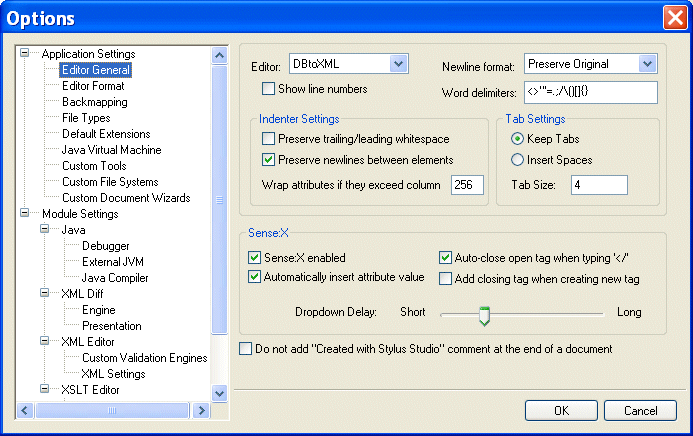The width and height of the screenshot is (693, 436).
Task: Disable Sense:X enabled checkbox
Action: [x=255, y=257]
